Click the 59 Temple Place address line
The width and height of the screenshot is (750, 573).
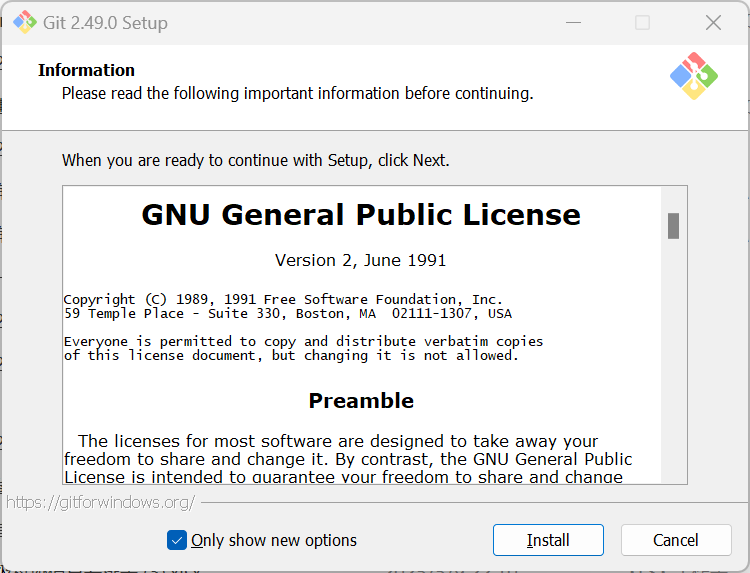click(288, 314)
